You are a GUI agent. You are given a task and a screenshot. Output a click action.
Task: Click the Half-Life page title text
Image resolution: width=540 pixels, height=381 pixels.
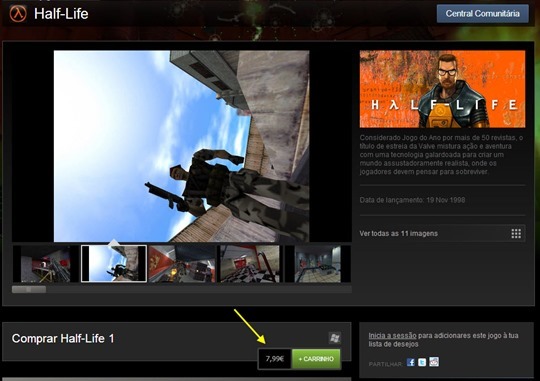coord(61,14)
